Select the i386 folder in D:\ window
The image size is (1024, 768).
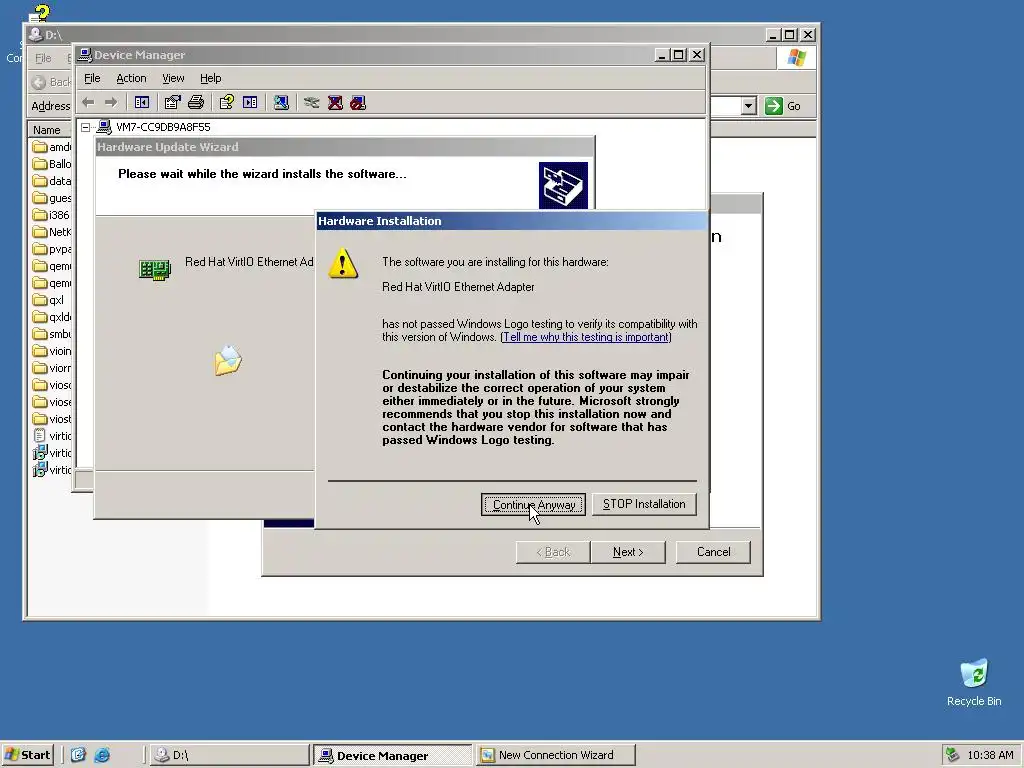51,215
